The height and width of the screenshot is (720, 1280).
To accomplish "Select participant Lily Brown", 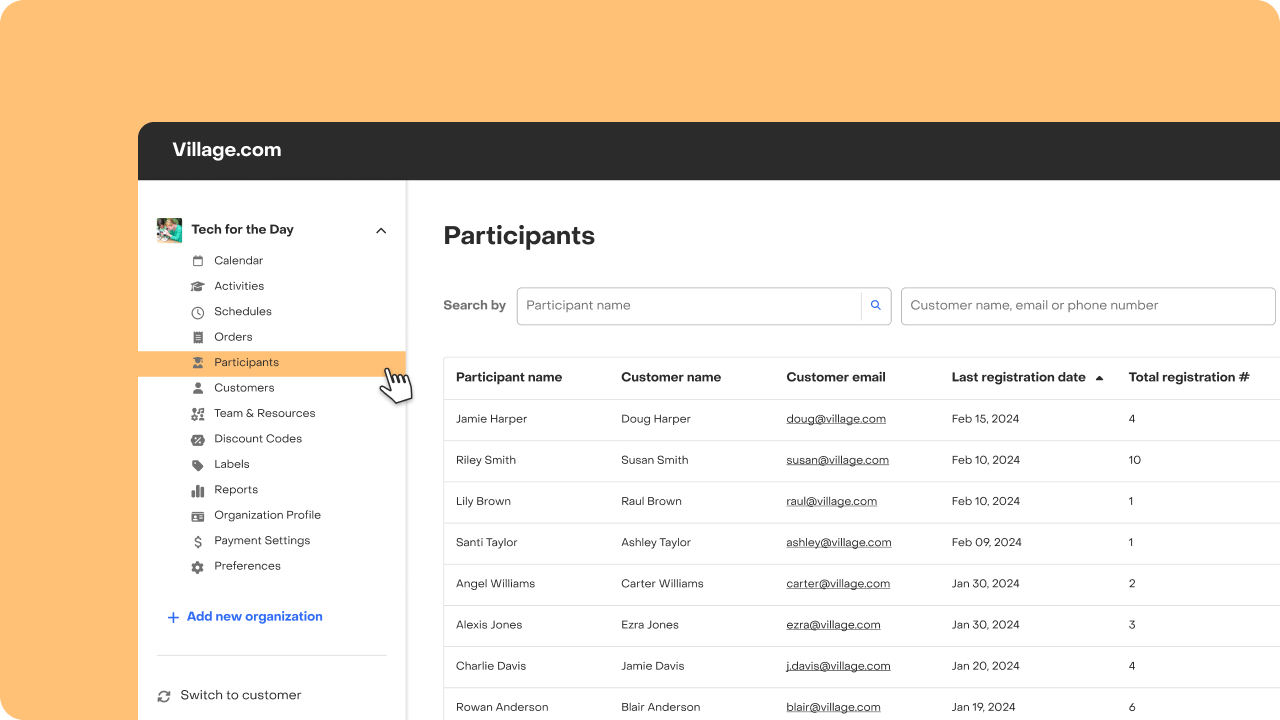I will [483, 502].
